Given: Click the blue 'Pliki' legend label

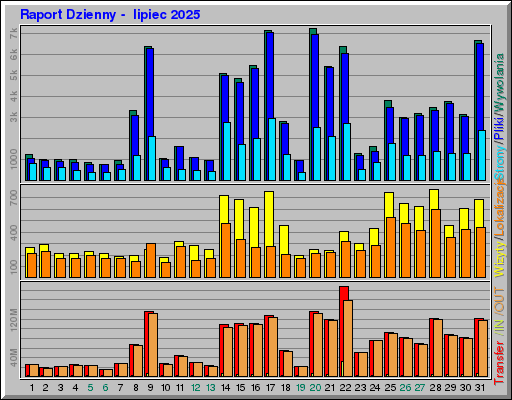Looking at the screenshot, I should [500, 128].
